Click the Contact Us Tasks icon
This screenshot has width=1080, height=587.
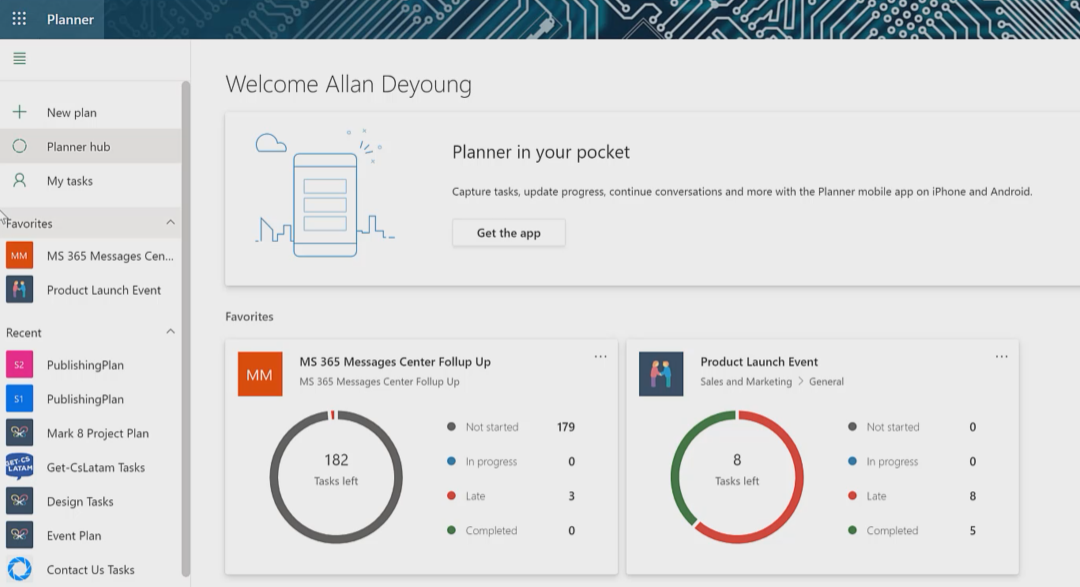pos(19,569)
